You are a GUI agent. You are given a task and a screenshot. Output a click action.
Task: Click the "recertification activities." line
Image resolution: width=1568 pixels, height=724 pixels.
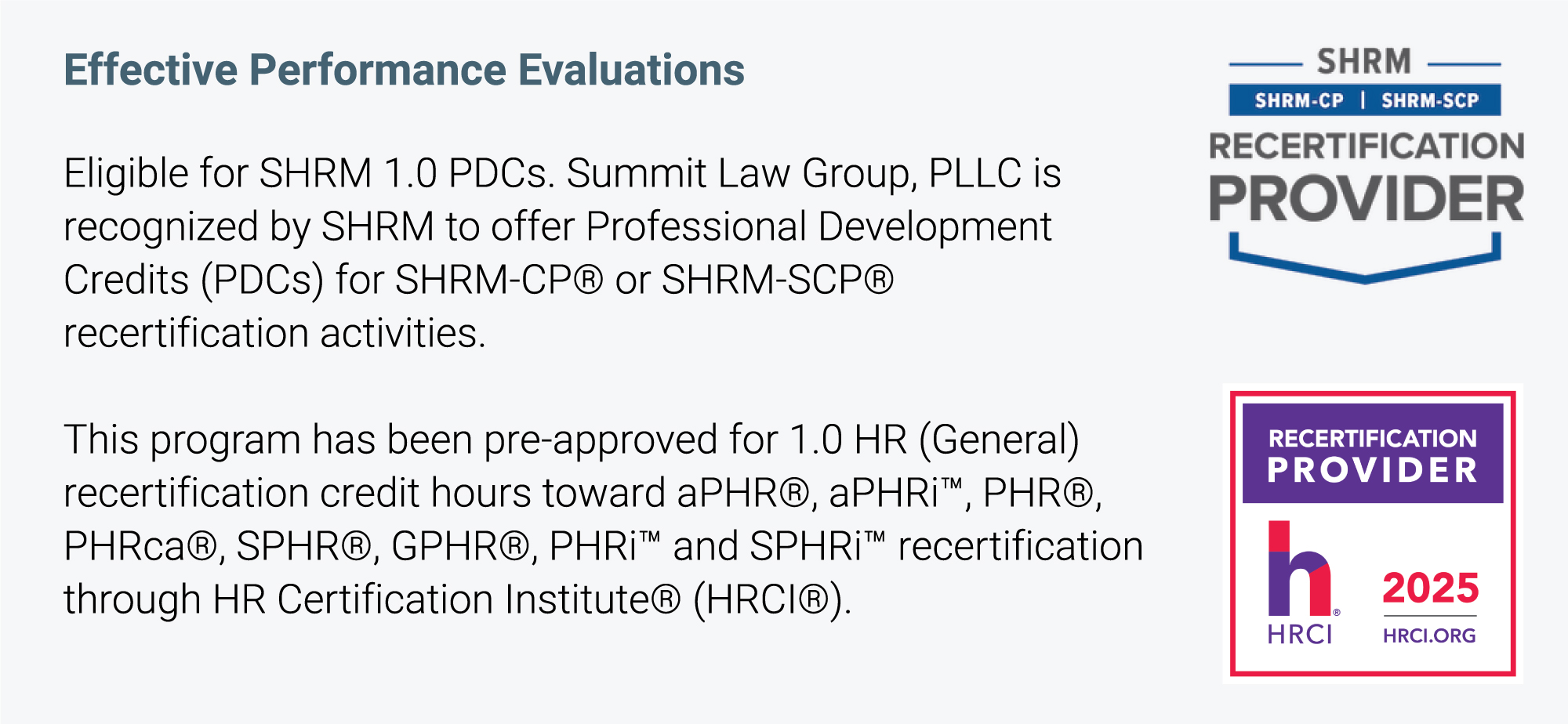tap(274, 333)
